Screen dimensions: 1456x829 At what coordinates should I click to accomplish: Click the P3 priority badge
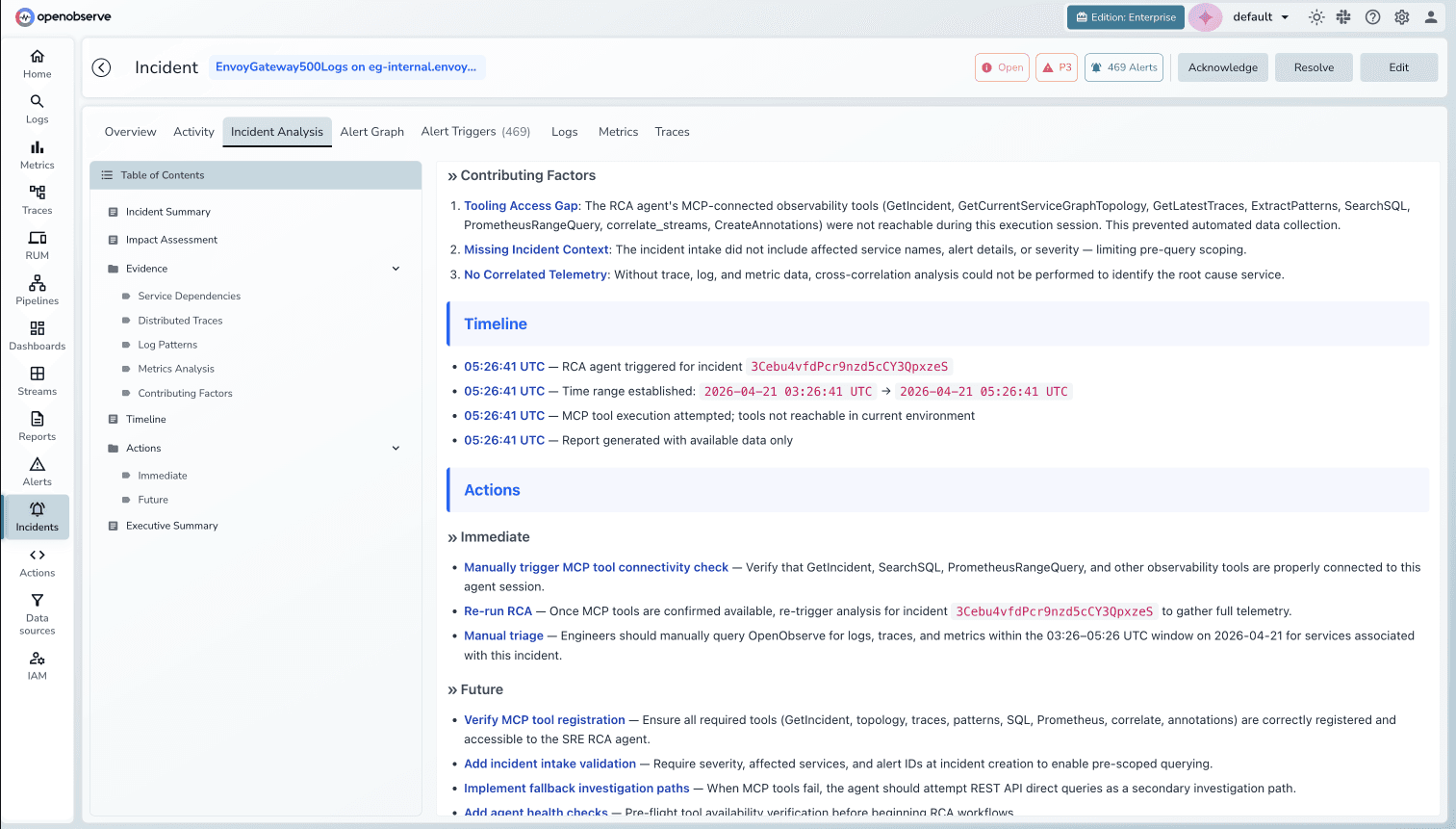(x=1057, y=67)
